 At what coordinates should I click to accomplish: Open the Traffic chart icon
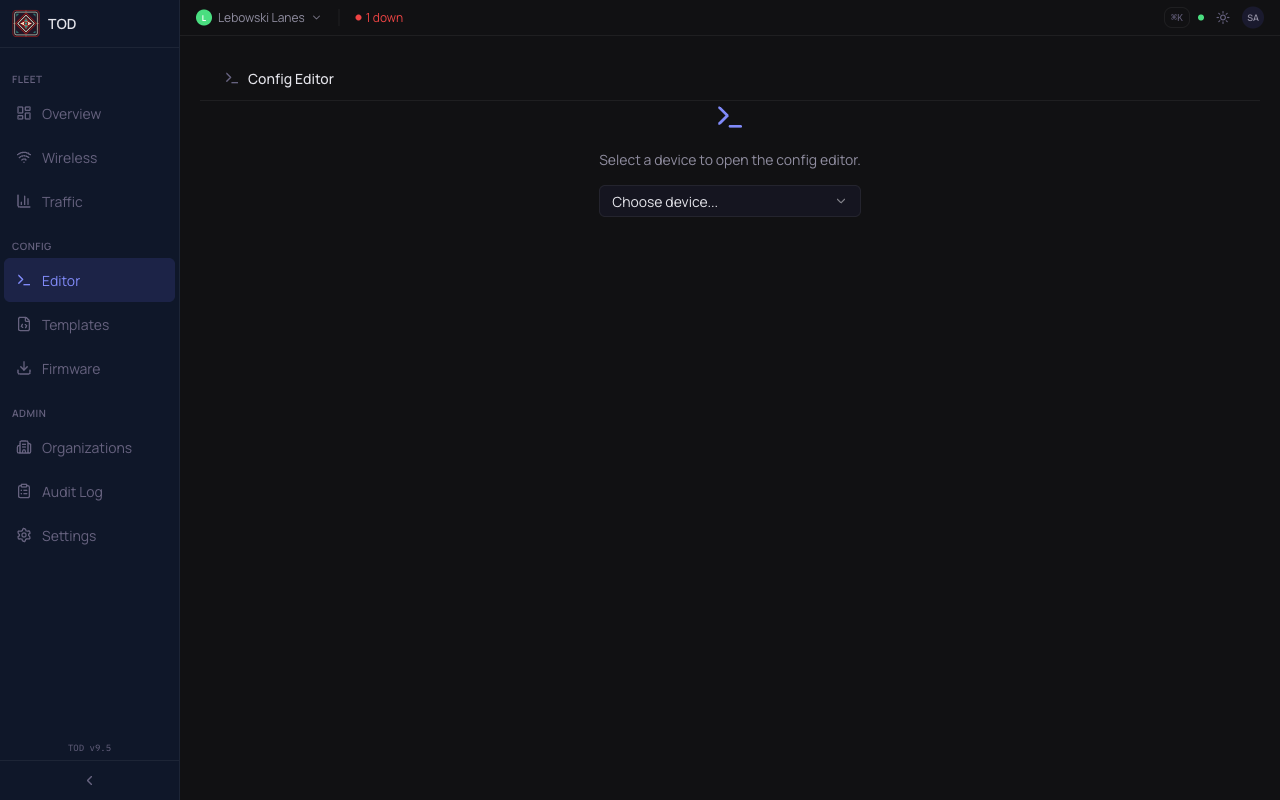[x=24, y=202]
